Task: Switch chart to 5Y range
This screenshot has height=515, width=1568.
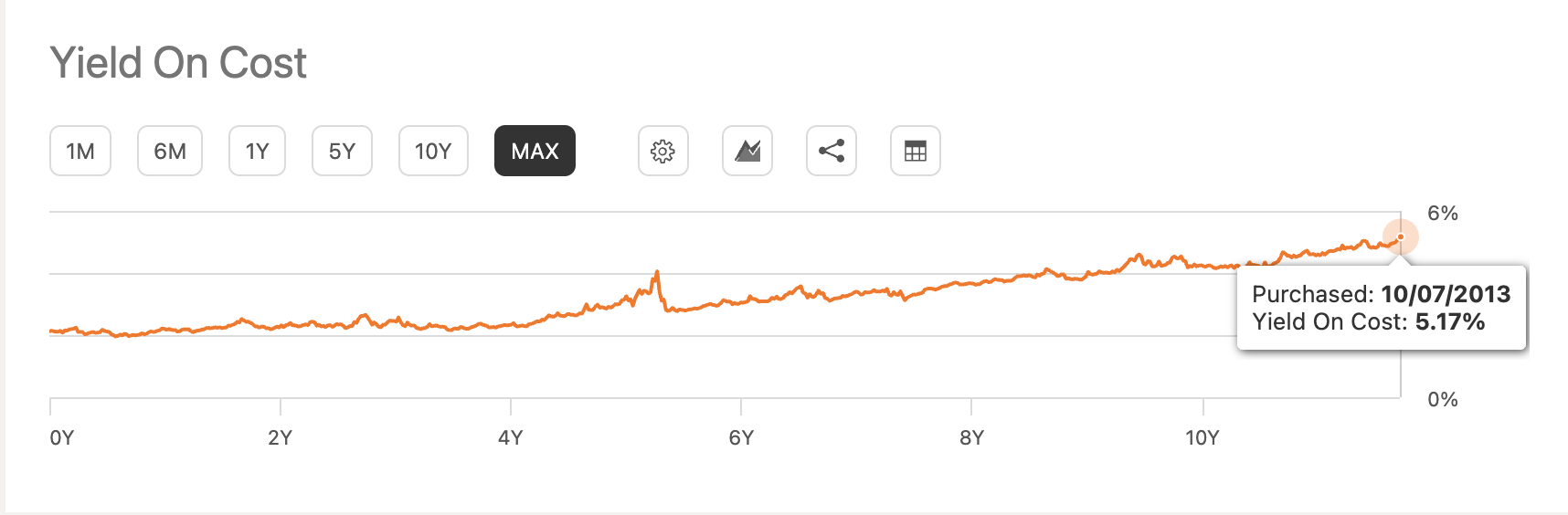Action: pyautogui.click(x=342, y=151)
